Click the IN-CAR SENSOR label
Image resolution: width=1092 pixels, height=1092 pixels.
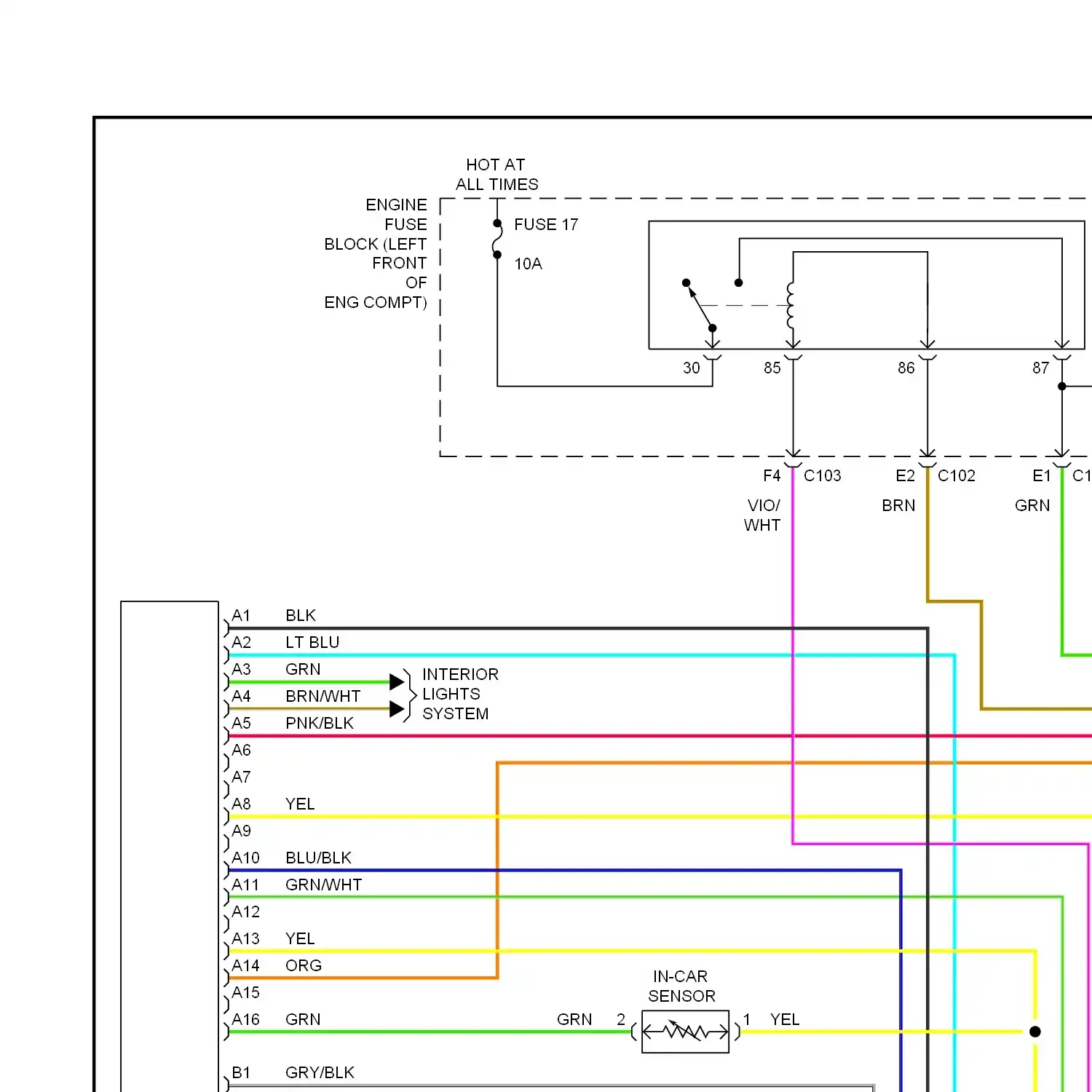pos(681,986)
